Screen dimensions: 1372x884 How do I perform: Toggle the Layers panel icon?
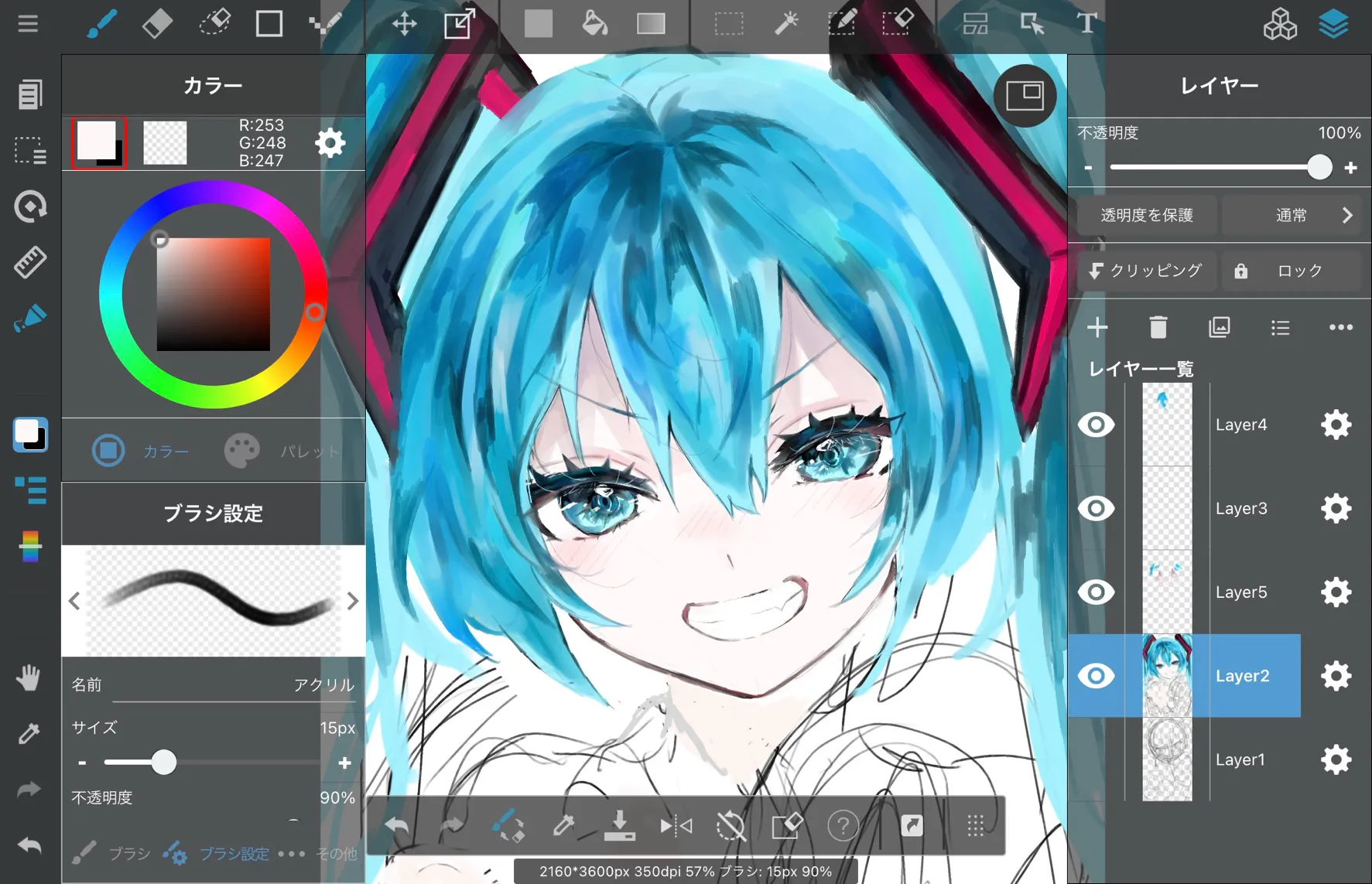[x=1333, y=24]
